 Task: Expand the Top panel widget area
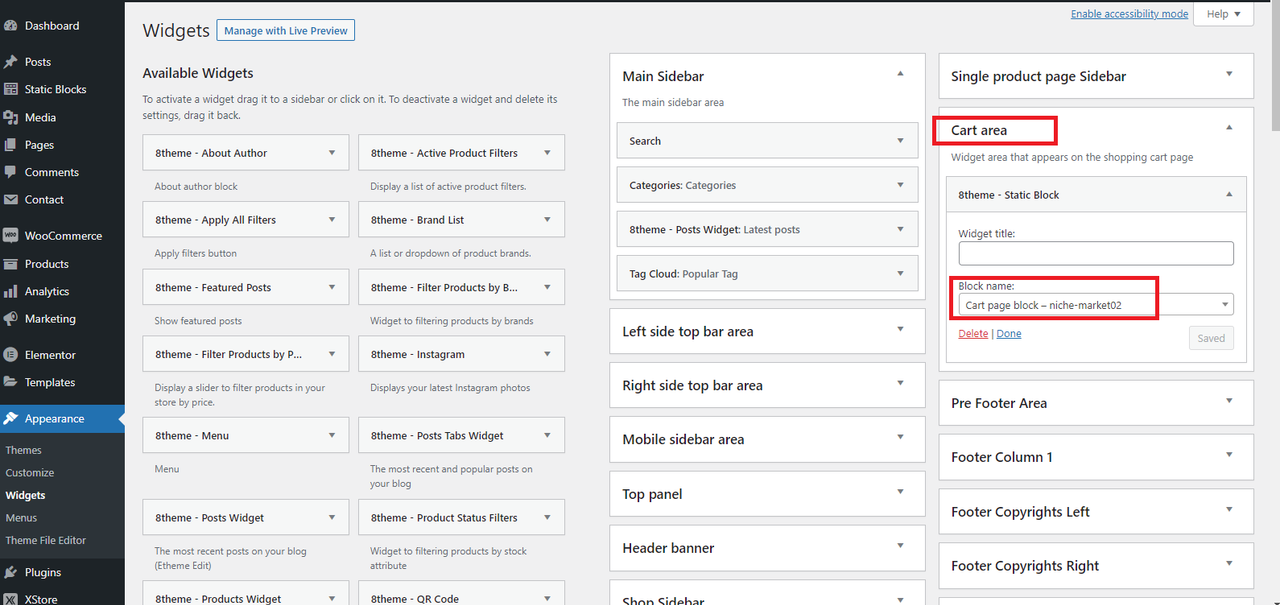pos(900,493)
